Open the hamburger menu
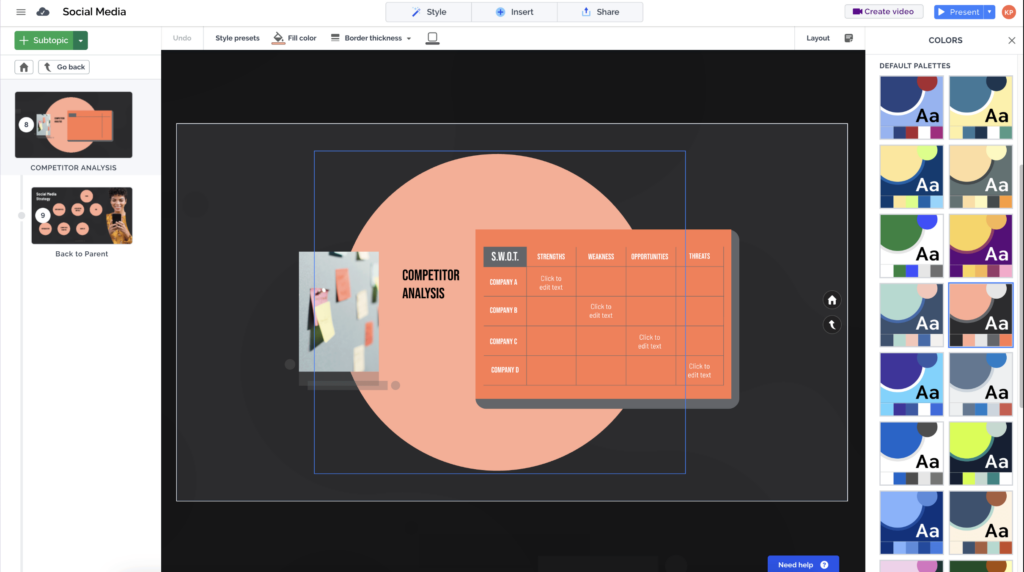This screenshot has width=1024, height=572. (21, 12)
